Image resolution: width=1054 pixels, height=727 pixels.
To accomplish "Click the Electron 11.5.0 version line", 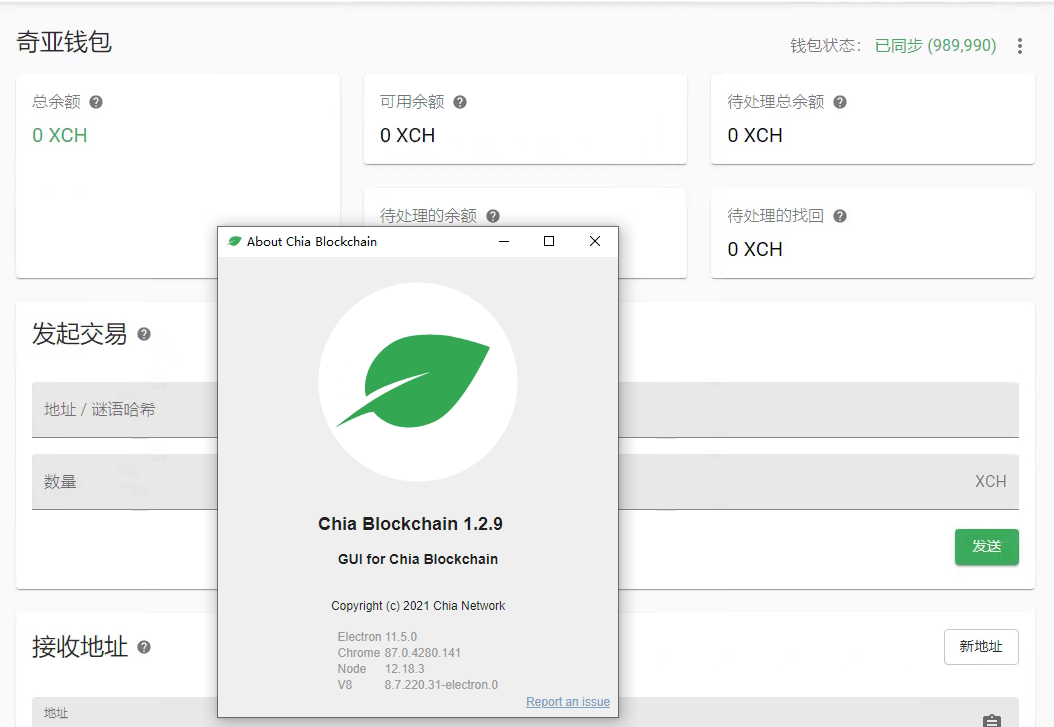I will [377, 636].
